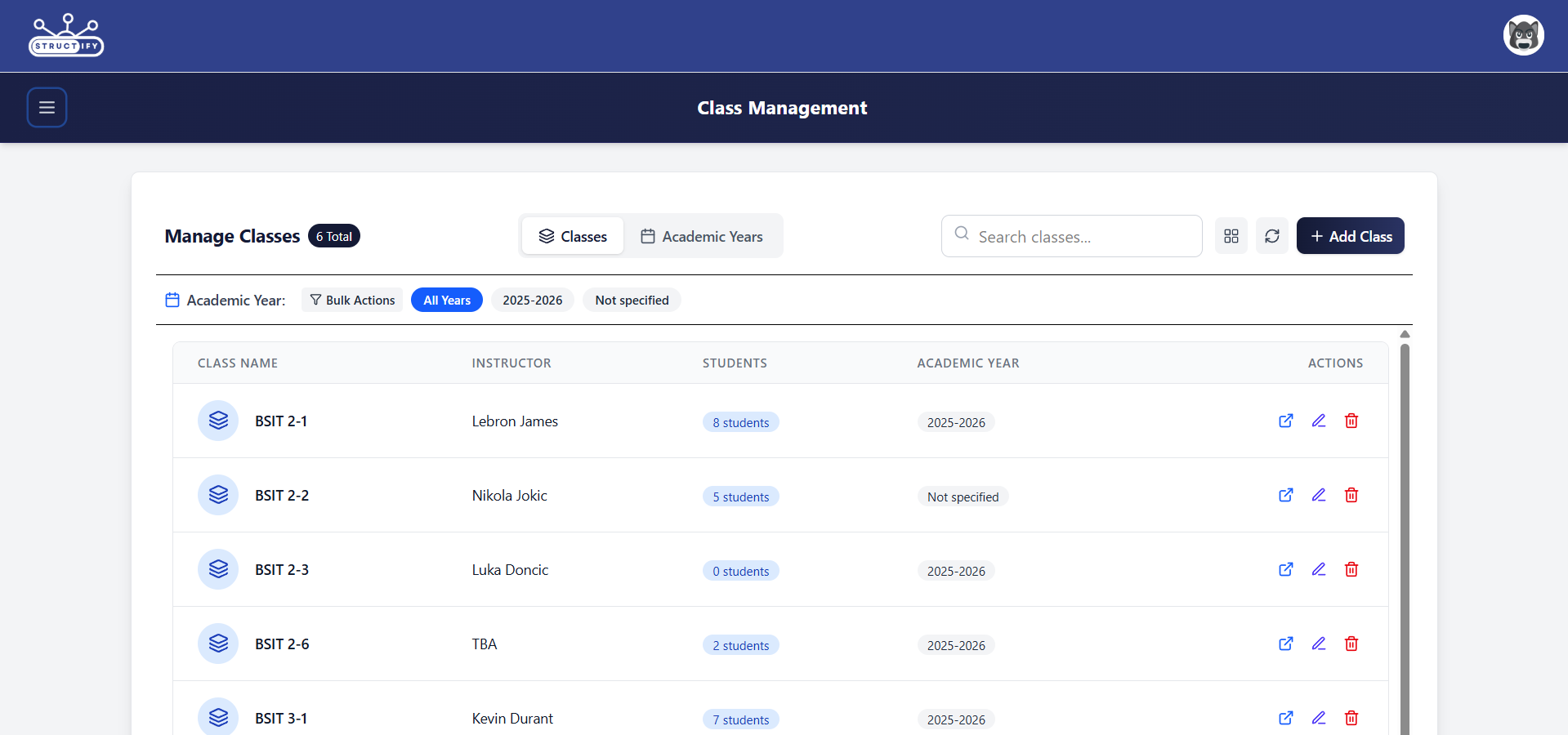Viewport: 1568px width, 735px height.
Task: Click the BSIT 2-3 layers icon
Action: (218, 569)
